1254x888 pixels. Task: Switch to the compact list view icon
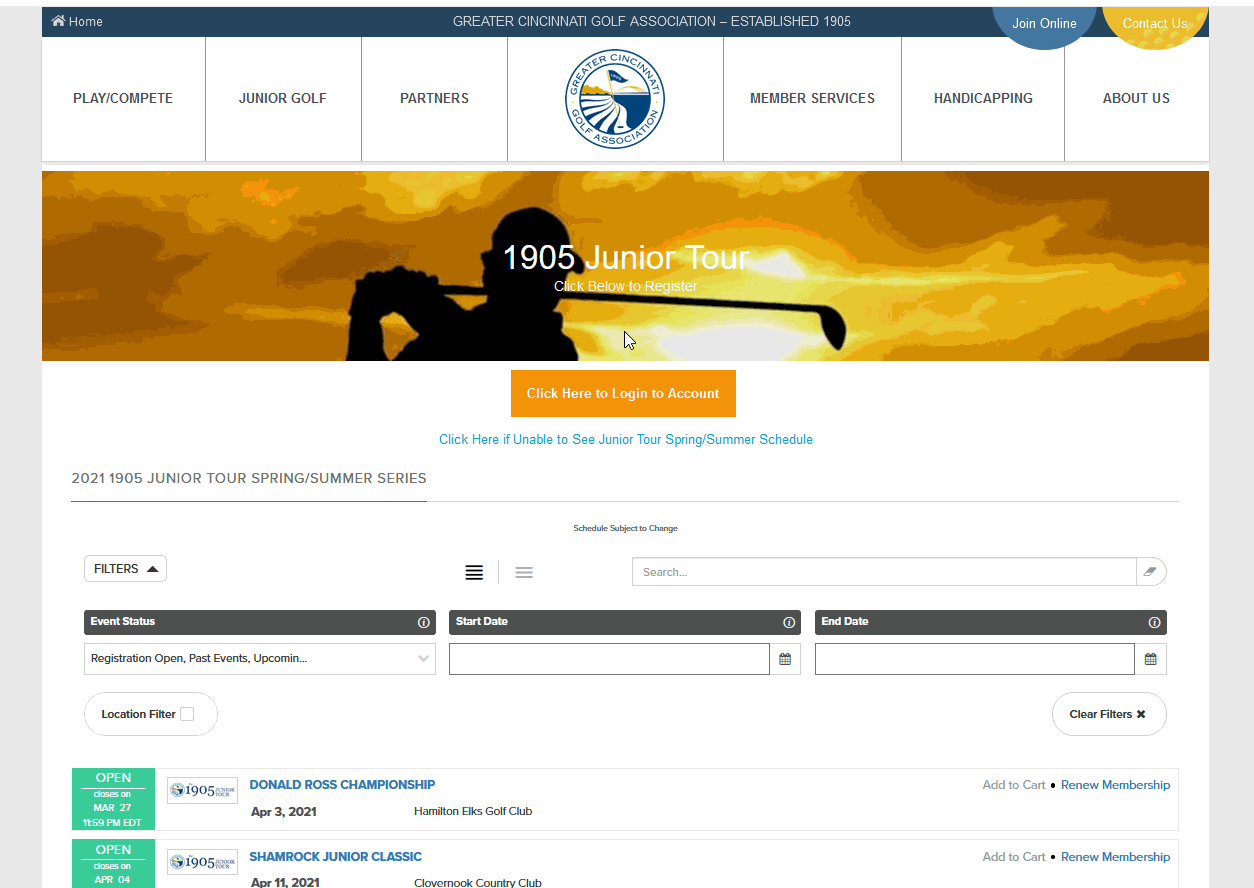pos(524,572)
